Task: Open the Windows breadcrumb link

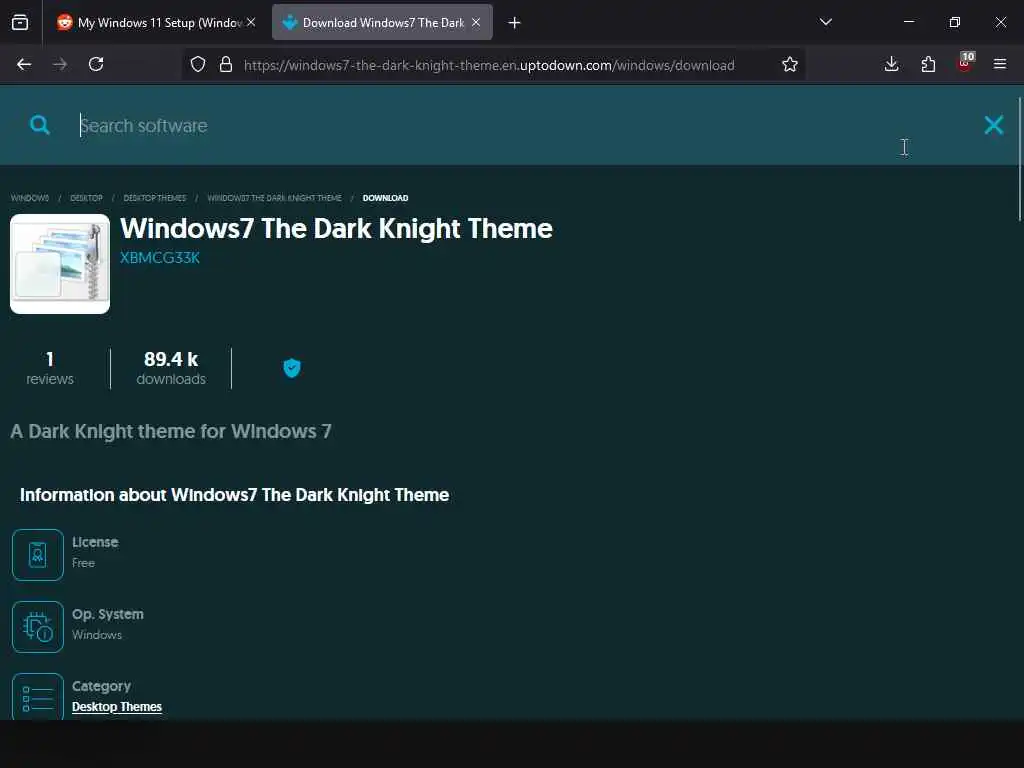Action: tap(30, 198)
